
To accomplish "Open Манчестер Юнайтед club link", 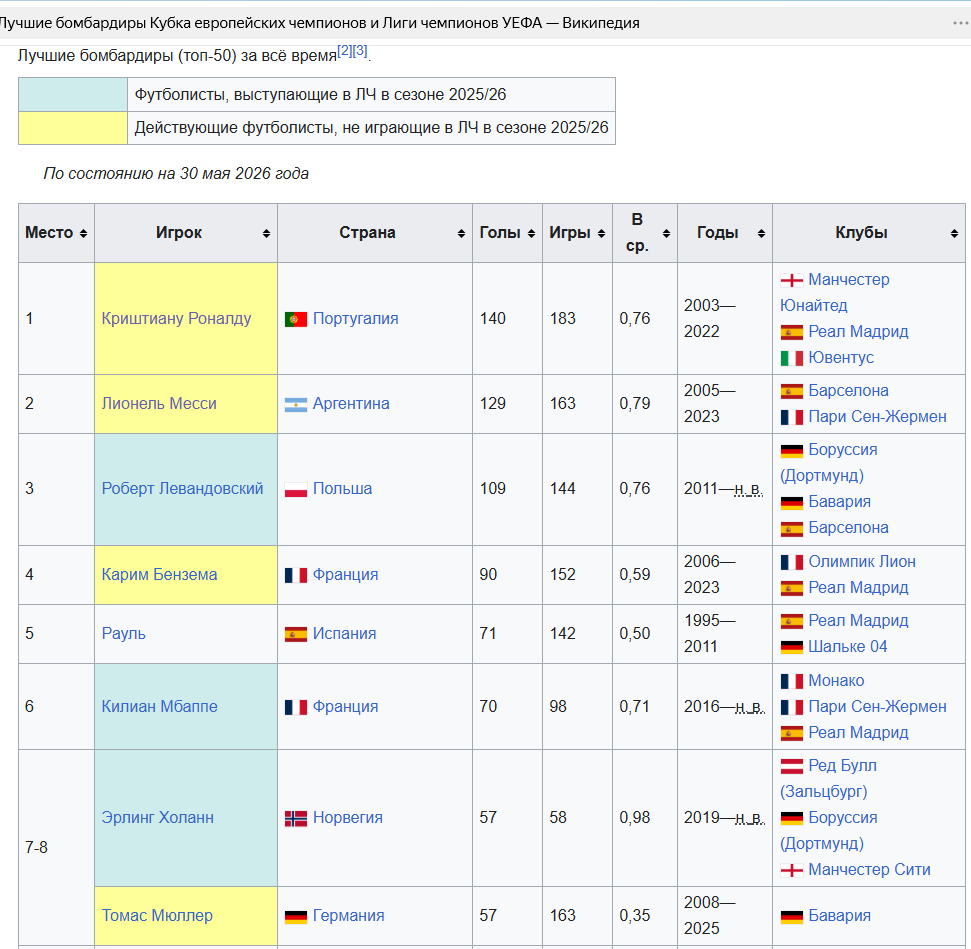I will point(835,292).
